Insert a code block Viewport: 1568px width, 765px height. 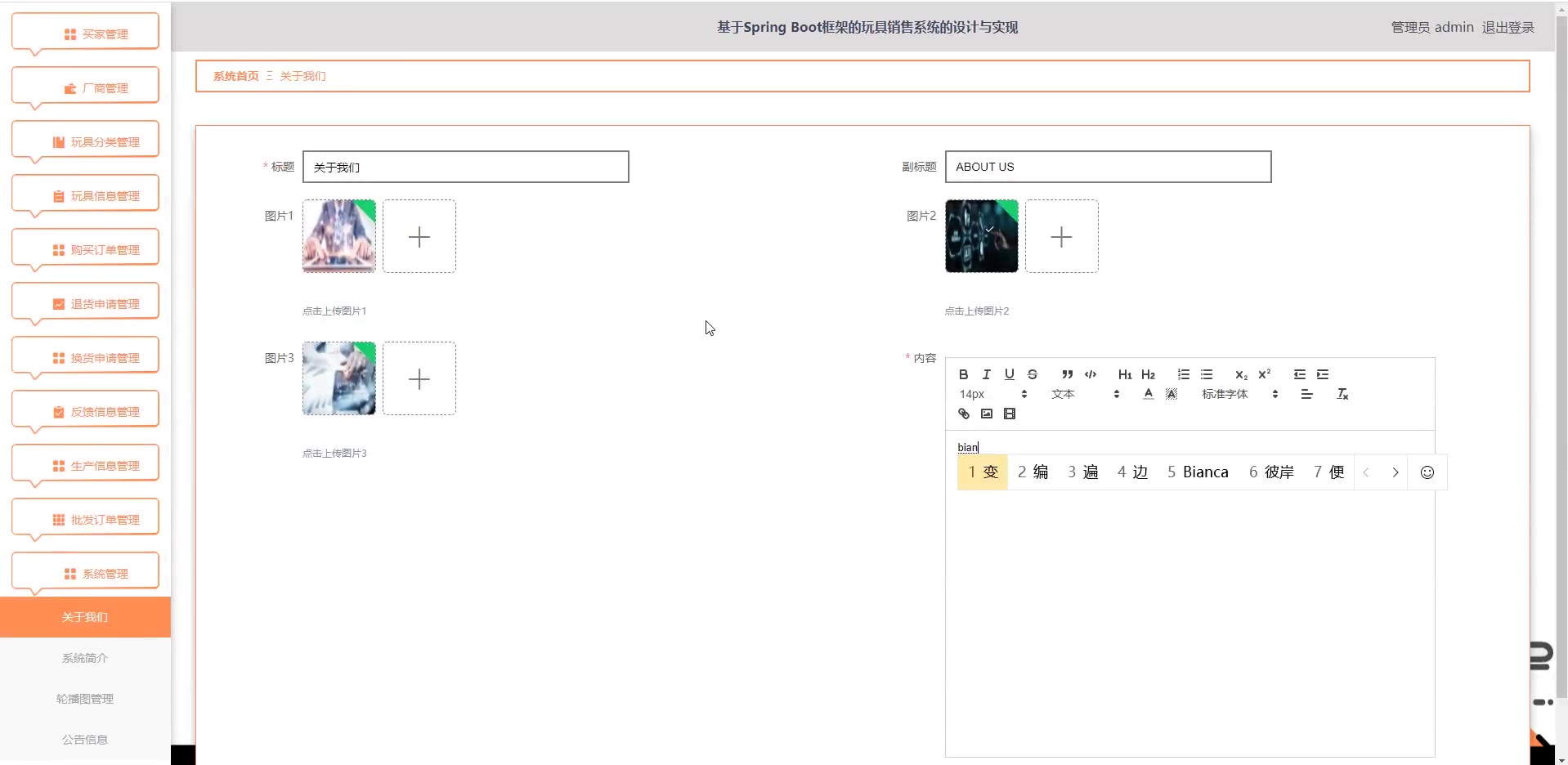pyautogui.click(x=1090, y=374)
